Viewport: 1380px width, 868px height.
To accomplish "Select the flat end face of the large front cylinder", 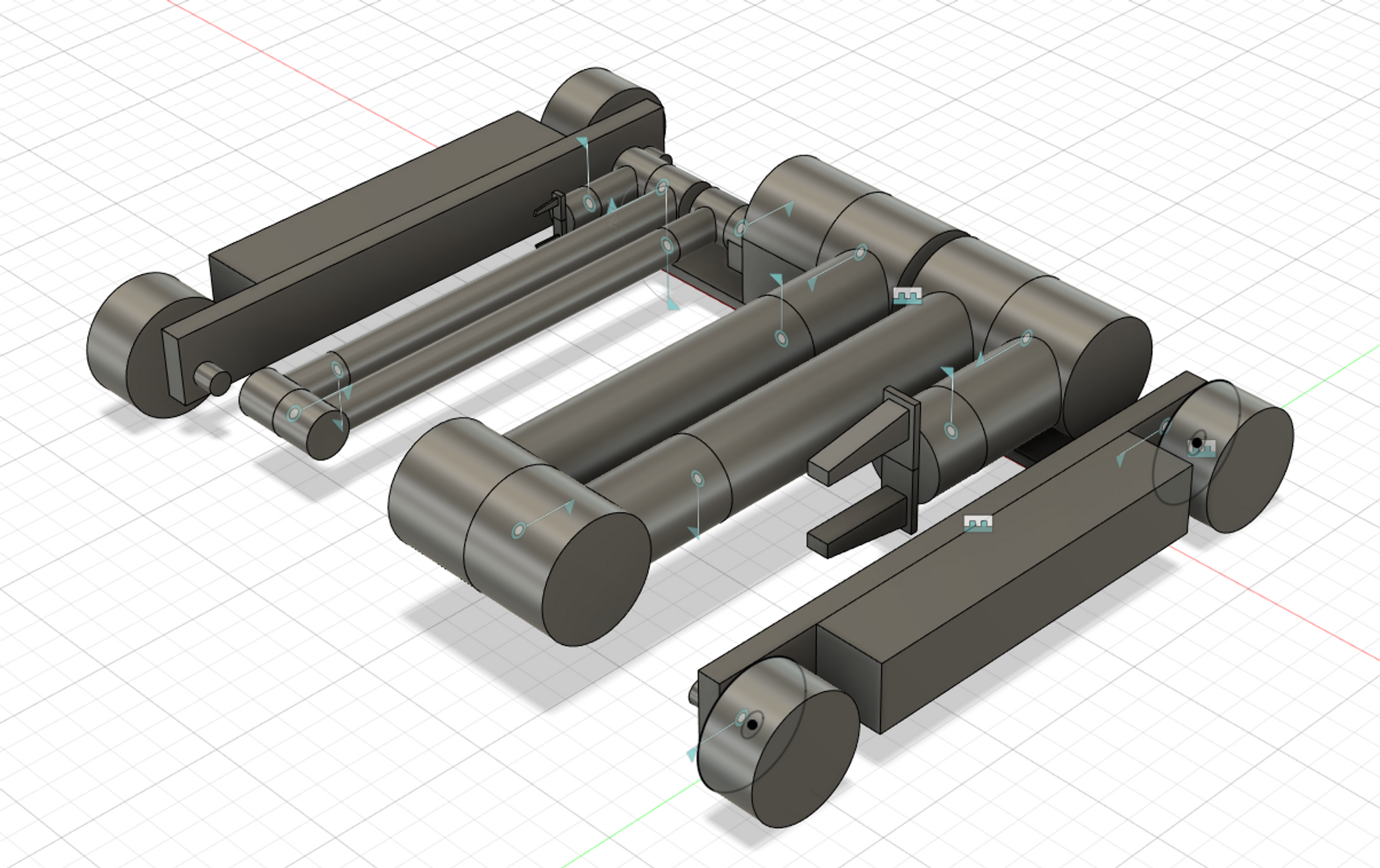I will [597, 580].
